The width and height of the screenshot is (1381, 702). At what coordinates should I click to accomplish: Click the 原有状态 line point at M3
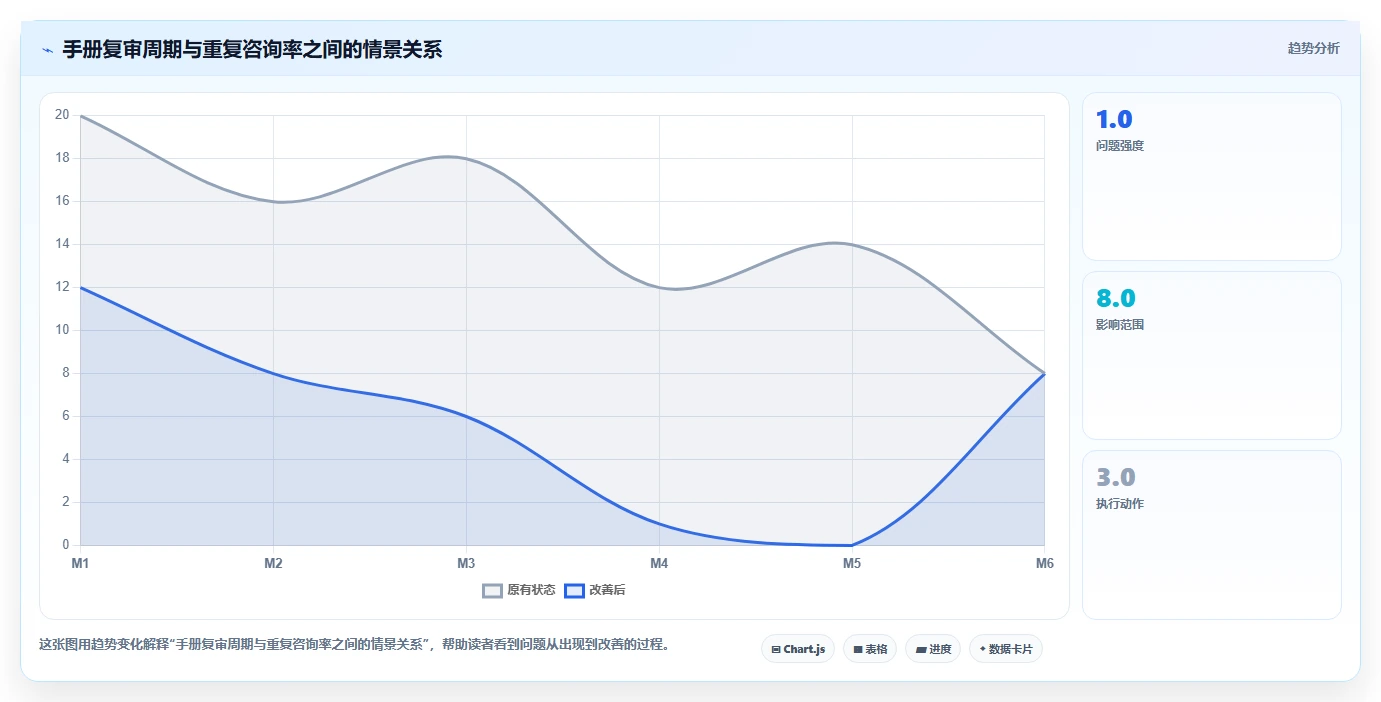pyautogui.click(x=466, y=158)
